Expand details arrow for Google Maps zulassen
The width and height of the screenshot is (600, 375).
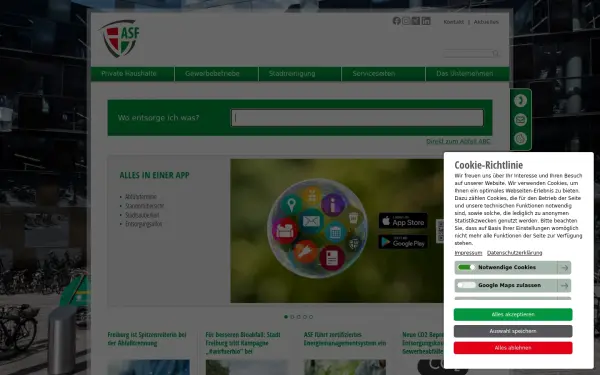tap(564, 285)
